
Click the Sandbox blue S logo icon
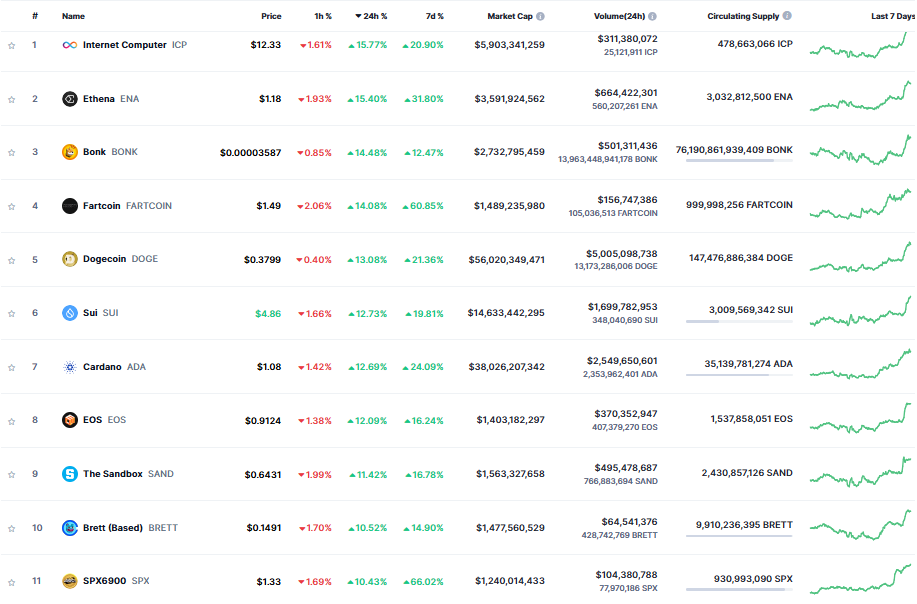[70, 474]
